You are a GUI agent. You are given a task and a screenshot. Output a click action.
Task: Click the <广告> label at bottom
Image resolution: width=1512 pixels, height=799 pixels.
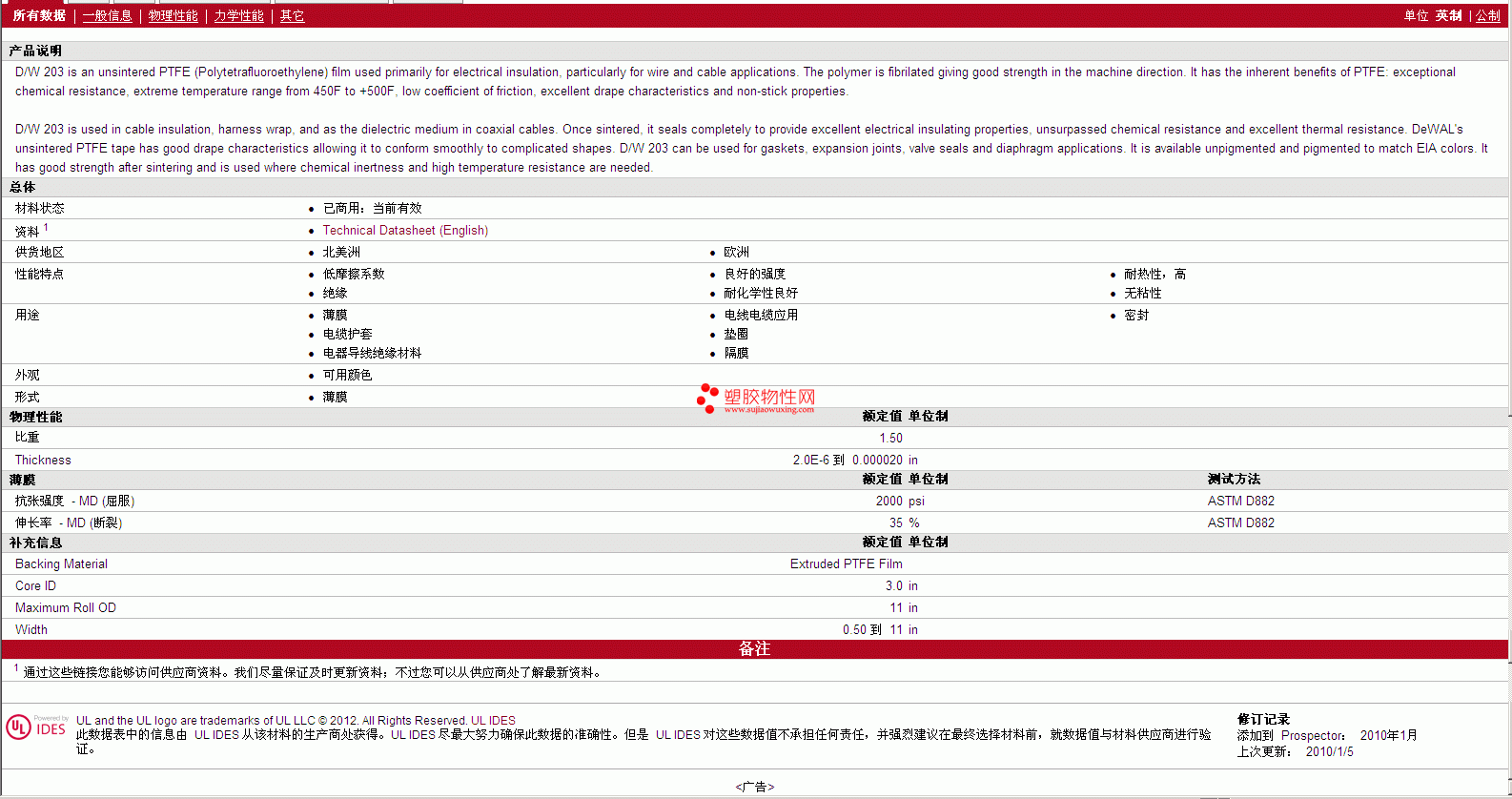[x=755, y=788]
